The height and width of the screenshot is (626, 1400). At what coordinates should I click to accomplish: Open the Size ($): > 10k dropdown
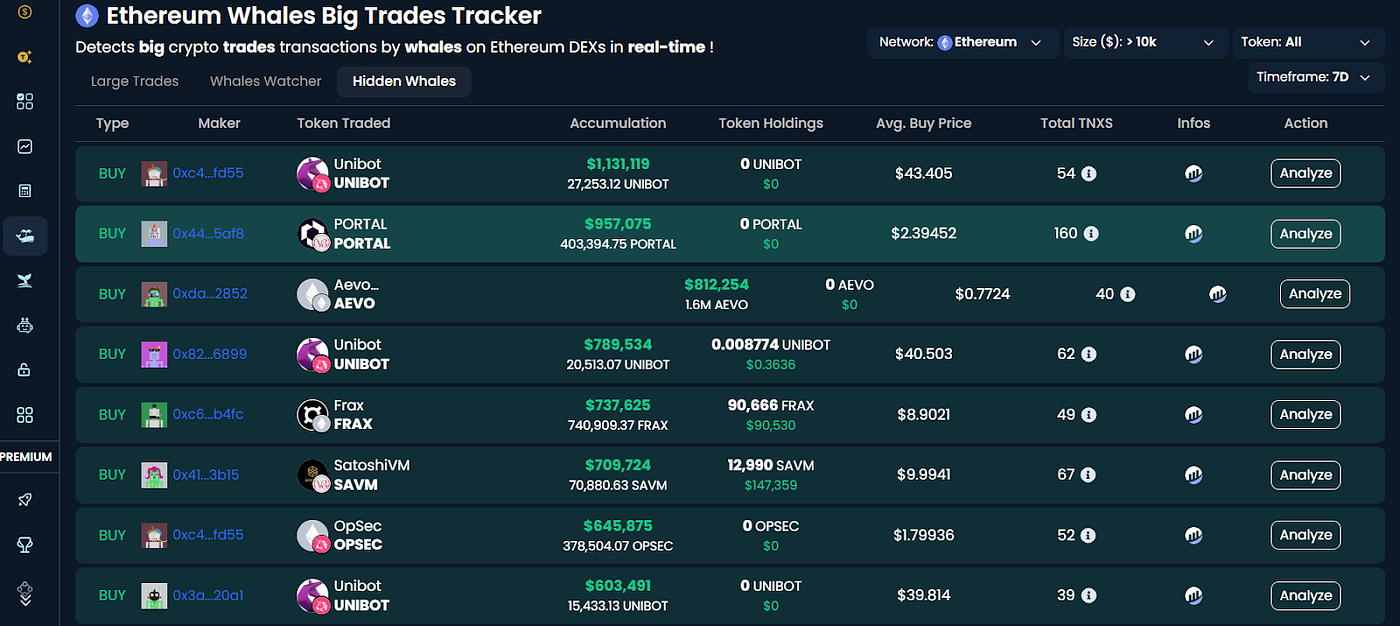coord(1145,42)
